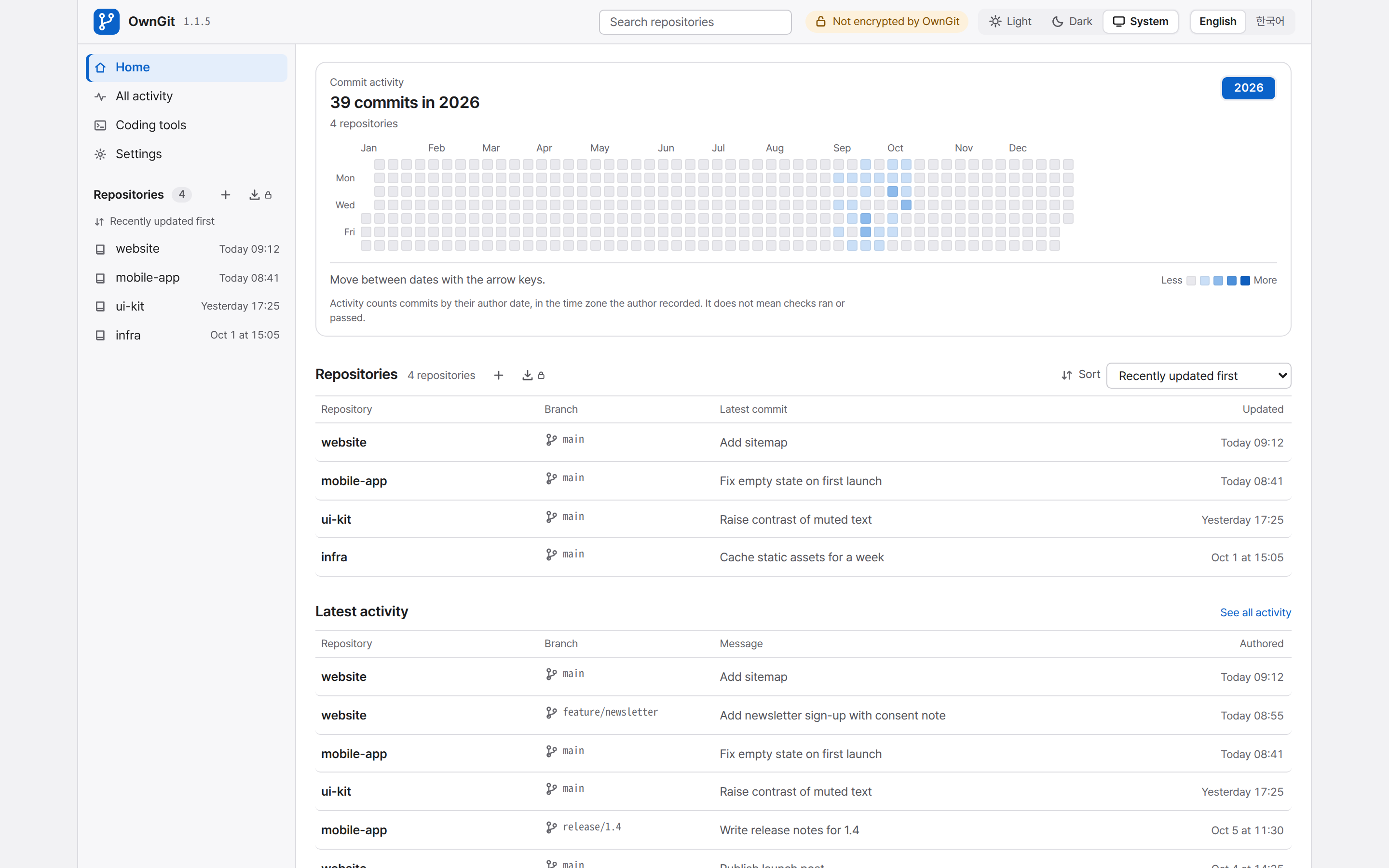Add a repository from the sidebar plus icon
The width and height of the screenshot is (1389, 868).
pos(226,195)
